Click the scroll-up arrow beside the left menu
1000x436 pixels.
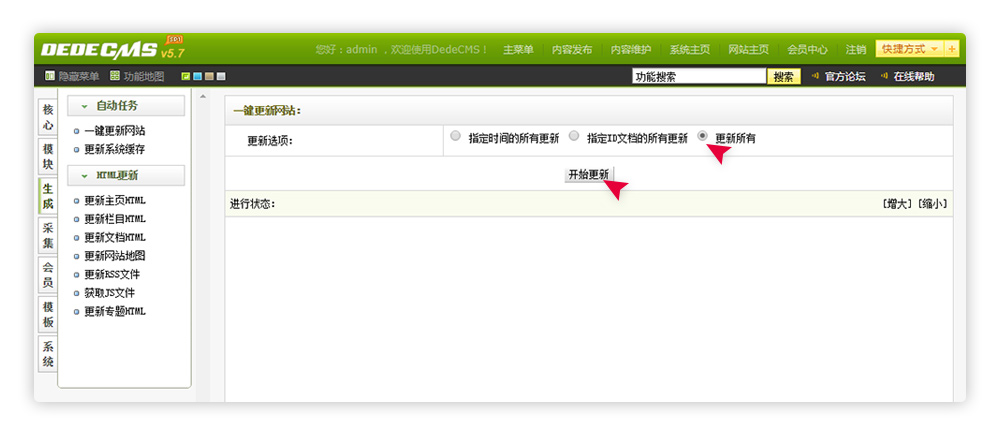pos(204,97)
